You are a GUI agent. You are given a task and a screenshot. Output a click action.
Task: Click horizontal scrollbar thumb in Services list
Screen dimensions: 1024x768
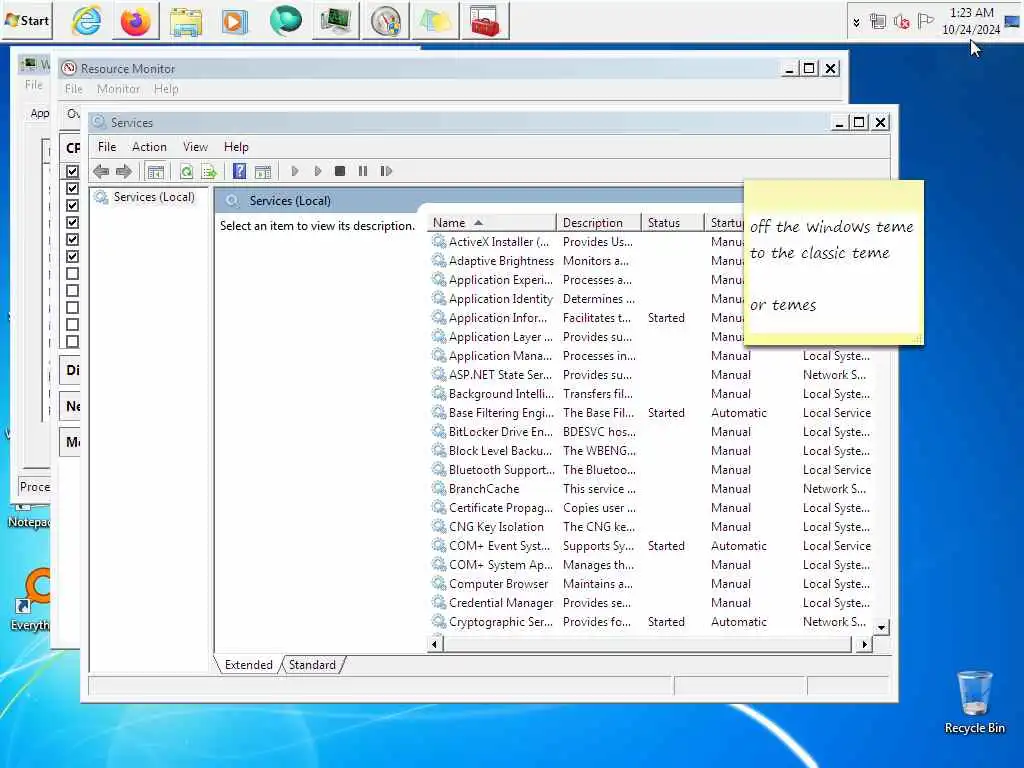647,645
